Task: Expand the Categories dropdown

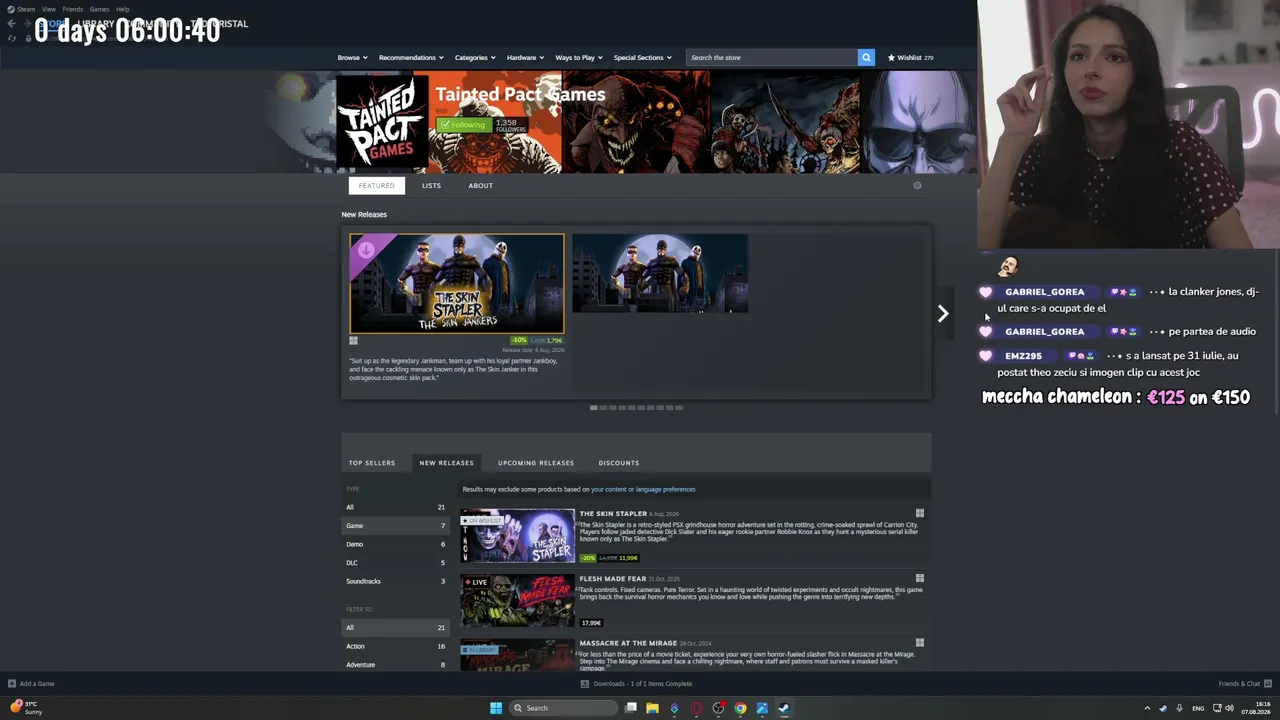Action: coord(475,57)
